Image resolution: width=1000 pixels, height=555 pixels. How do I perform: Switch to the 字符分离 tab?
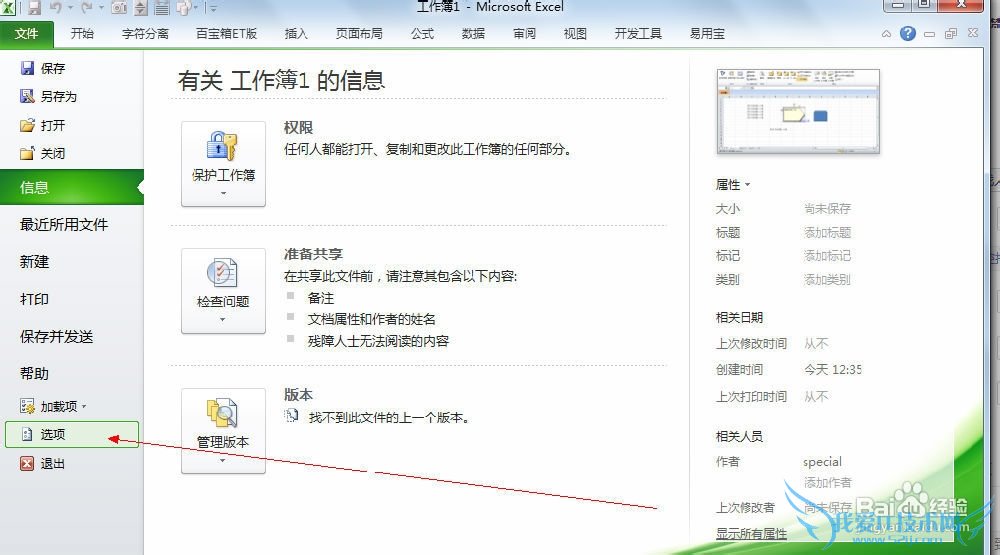coord(145,34)
